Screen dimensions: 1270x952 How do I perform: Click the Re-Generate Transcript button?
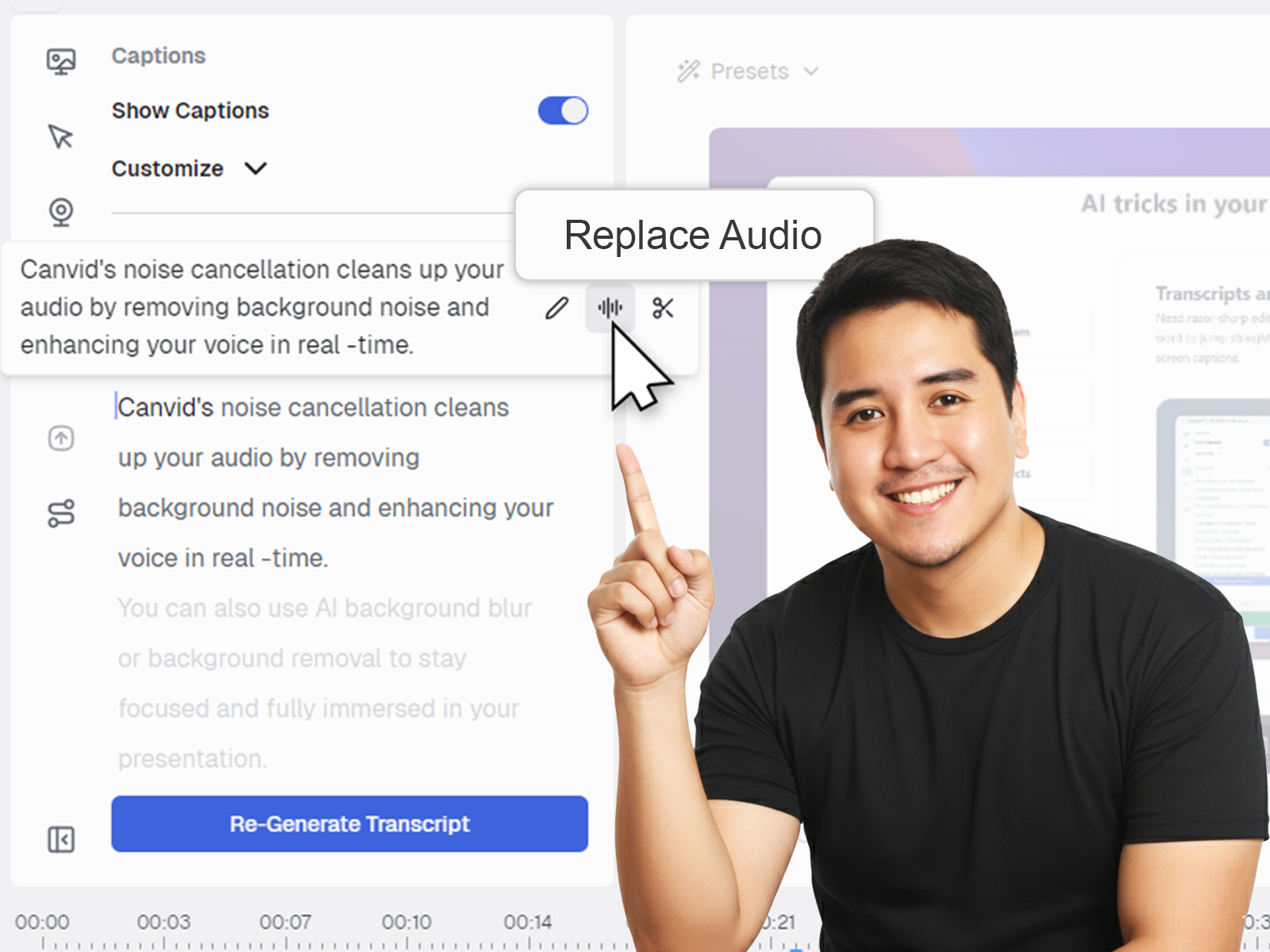[349, 824]
